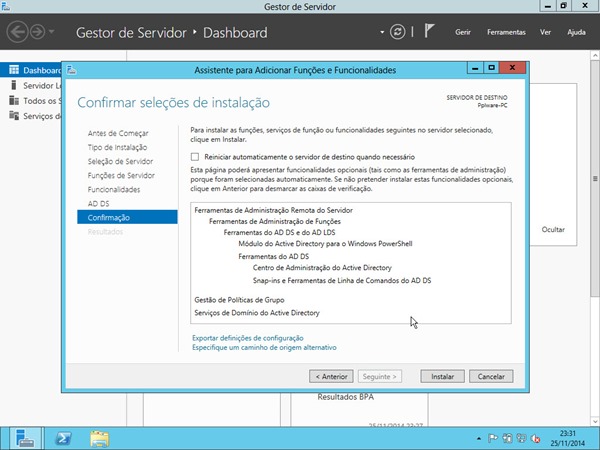Click Serviços de Domínio do Active Directory entry
The height and width of the screenshot is (450, 600).
[x=257, y=313]
